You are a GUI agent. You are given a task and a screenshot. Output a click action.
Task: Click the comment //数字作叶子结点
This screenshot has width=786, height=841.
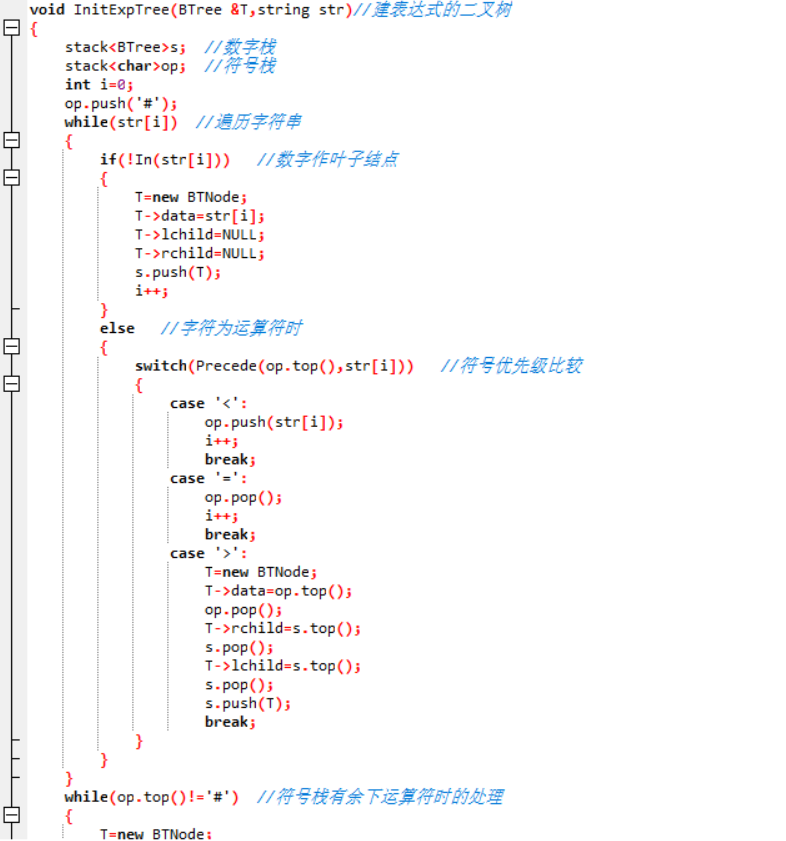point(328,159)
